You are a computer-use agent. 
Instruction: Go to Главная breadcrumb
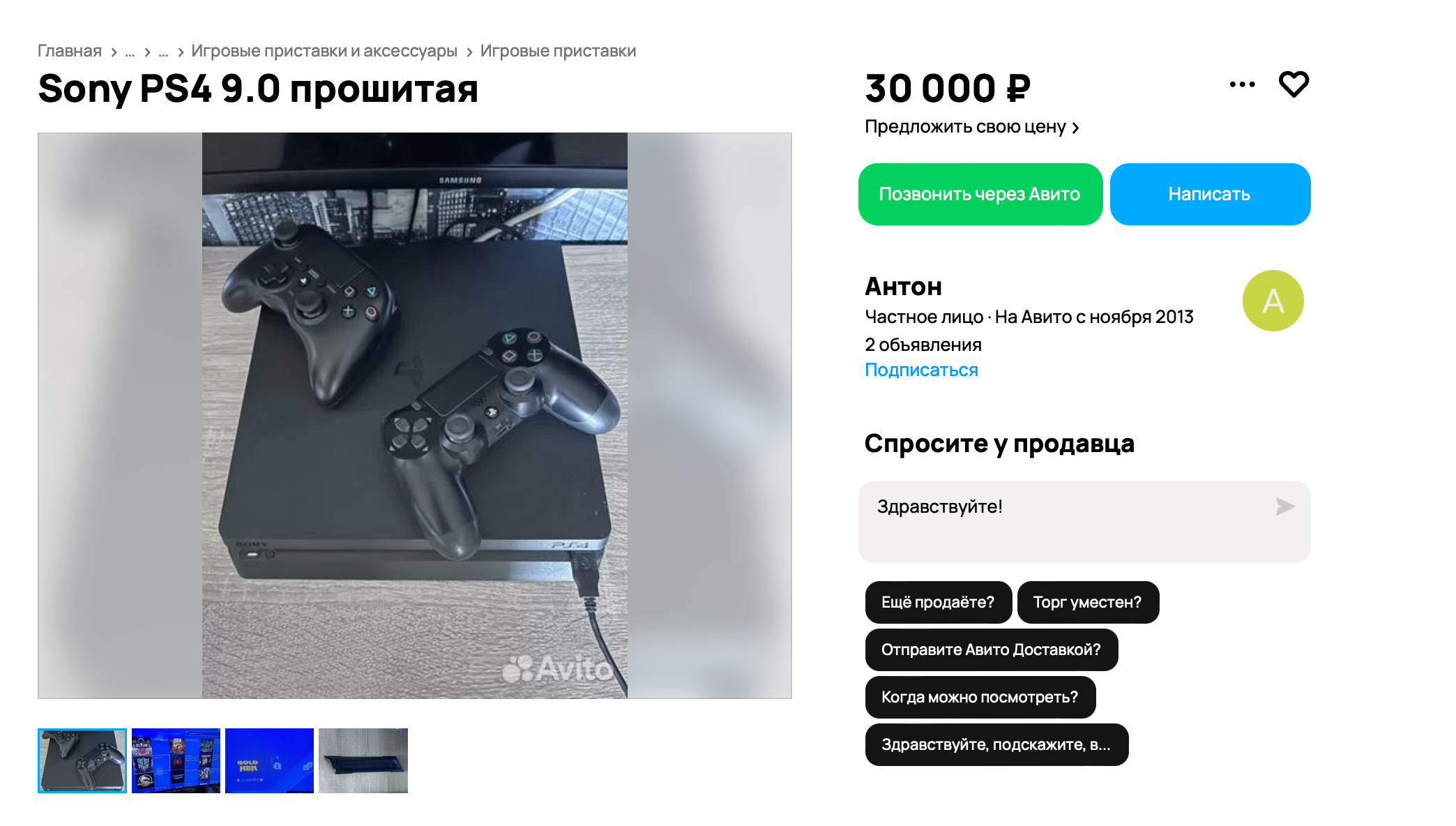pos(70,51)
